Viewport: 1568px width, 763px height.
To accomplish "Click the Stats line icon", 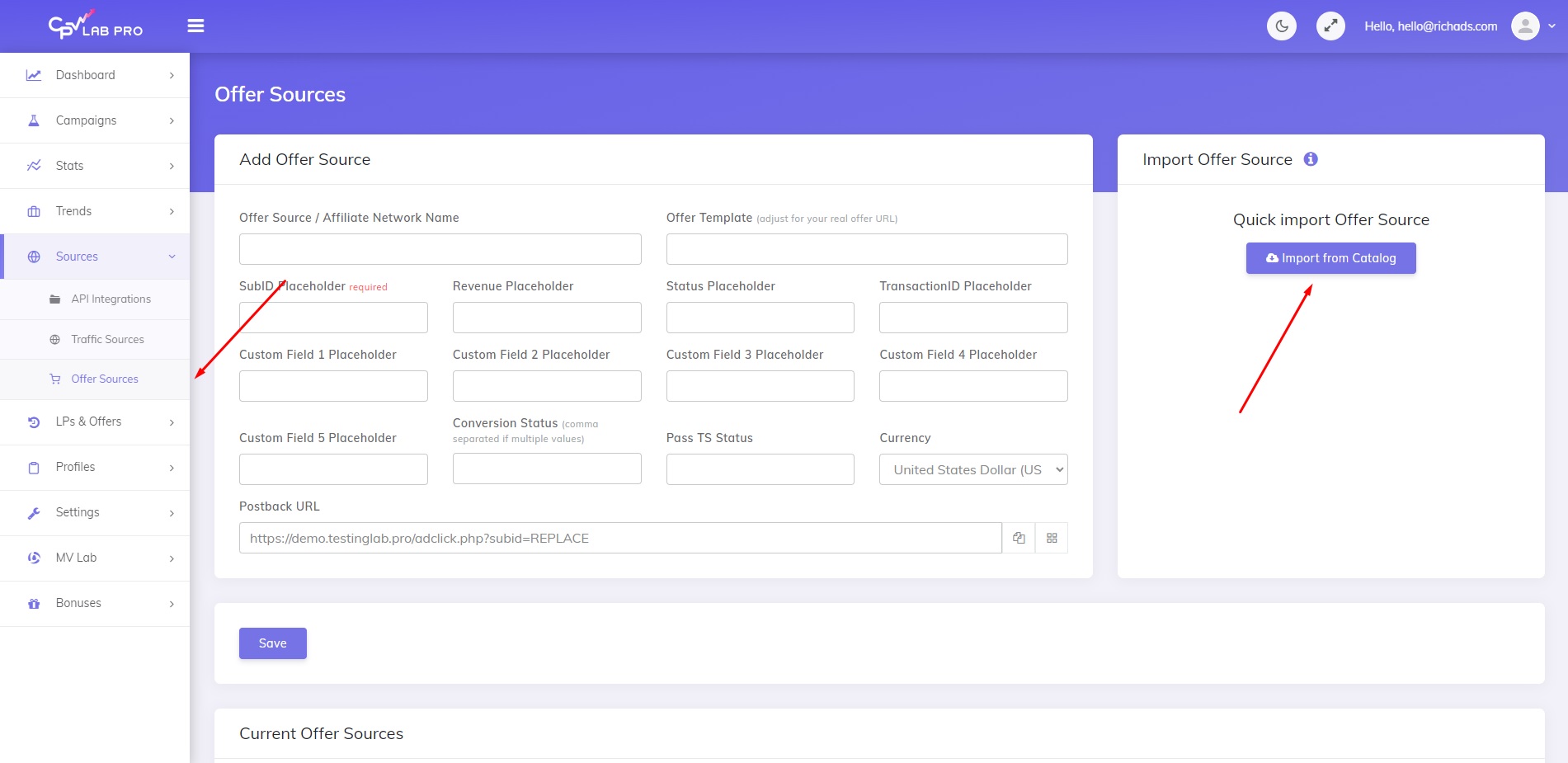I will tap(34, 166).
